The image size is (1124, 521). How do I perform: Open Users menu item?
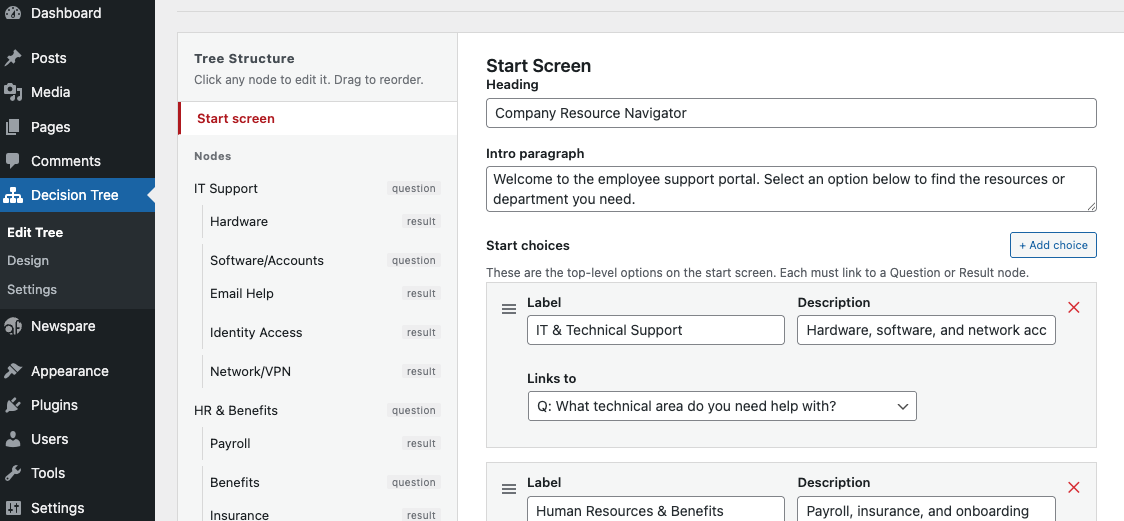[77, 439]
